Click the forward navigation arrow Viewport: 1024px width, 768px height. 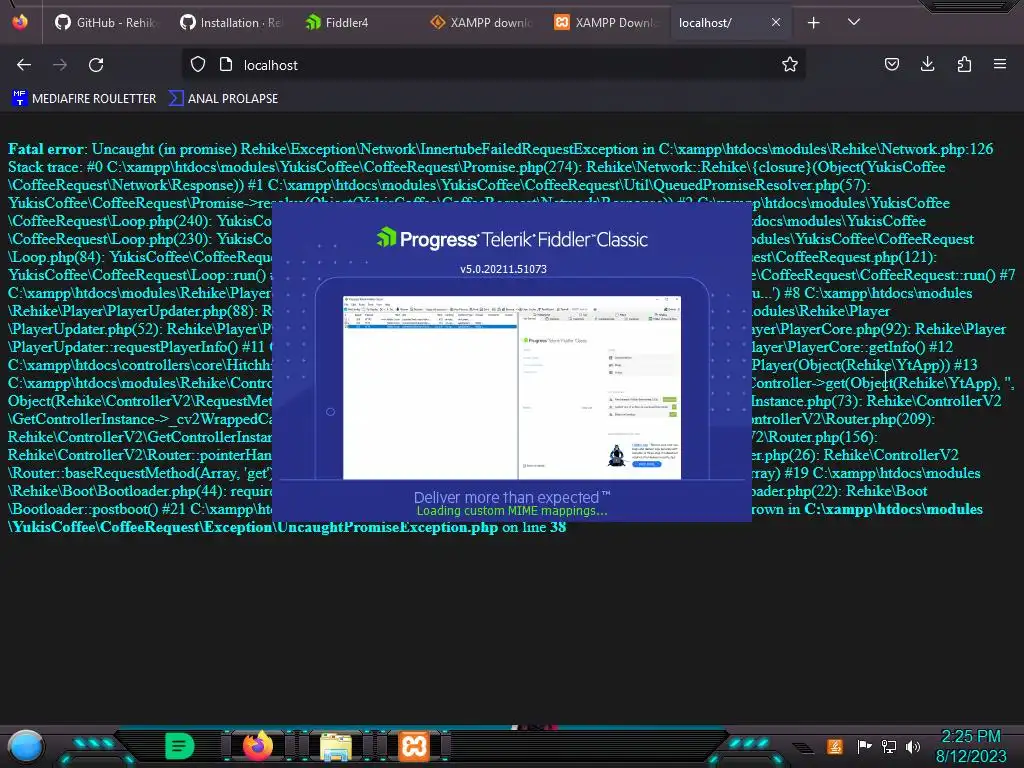[x=60, y=65]
